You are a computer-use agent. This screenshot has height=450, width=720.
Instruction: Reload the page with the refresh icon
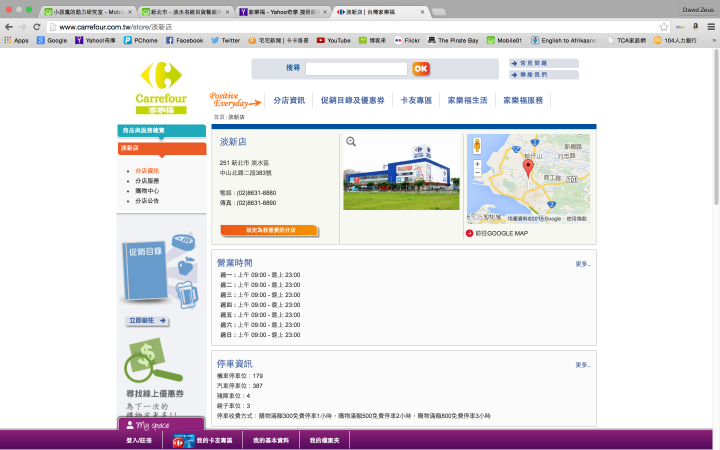click(x=37, y=27)
